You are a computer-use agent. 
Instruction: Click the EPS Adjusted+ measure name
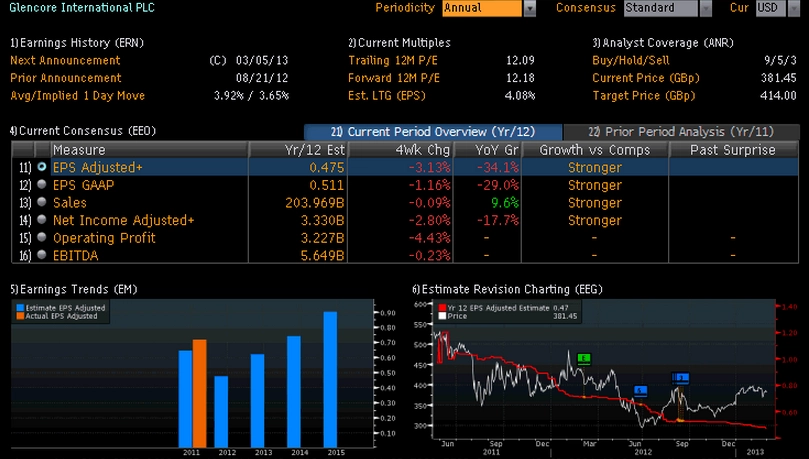98,167
